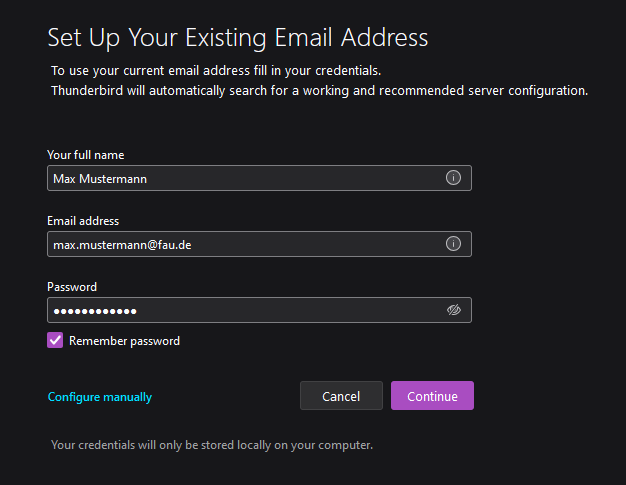Click the "Set Up Your Existing Email Address" heading
The height and width of the screenshot is (485, 626).
(238, 38)
